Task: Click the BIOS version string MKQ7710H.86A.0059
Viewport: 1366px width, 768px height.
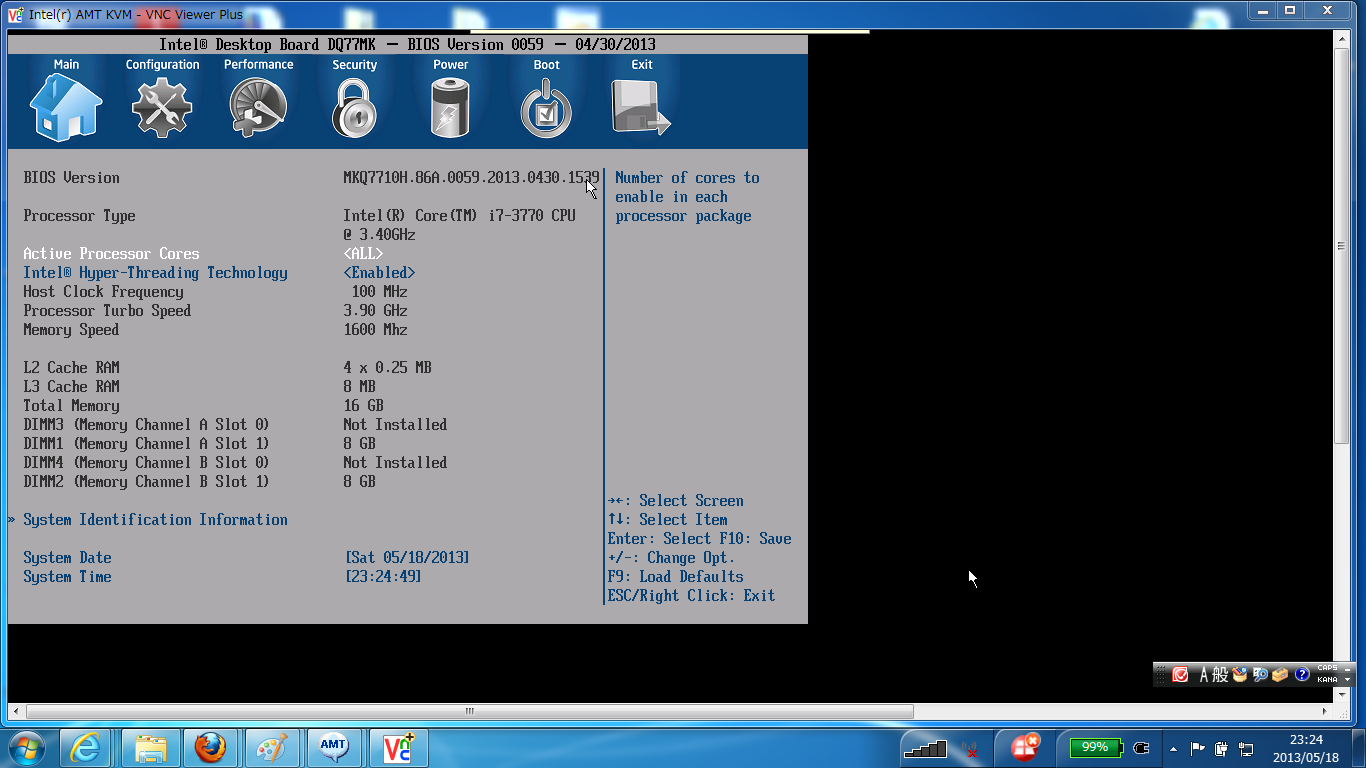Action: pyautogui.click(x=471, y=178)
